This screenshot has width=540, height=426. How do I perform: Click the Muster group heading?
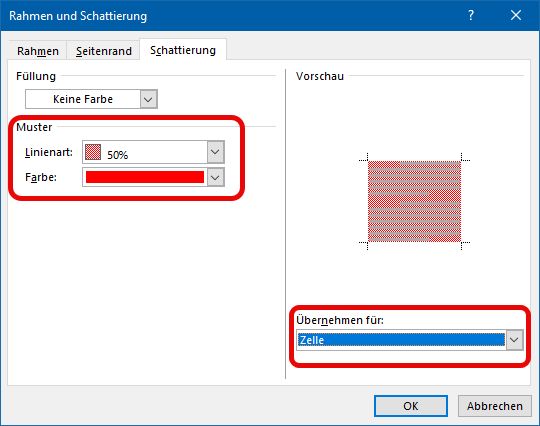(x=34, y=127)
